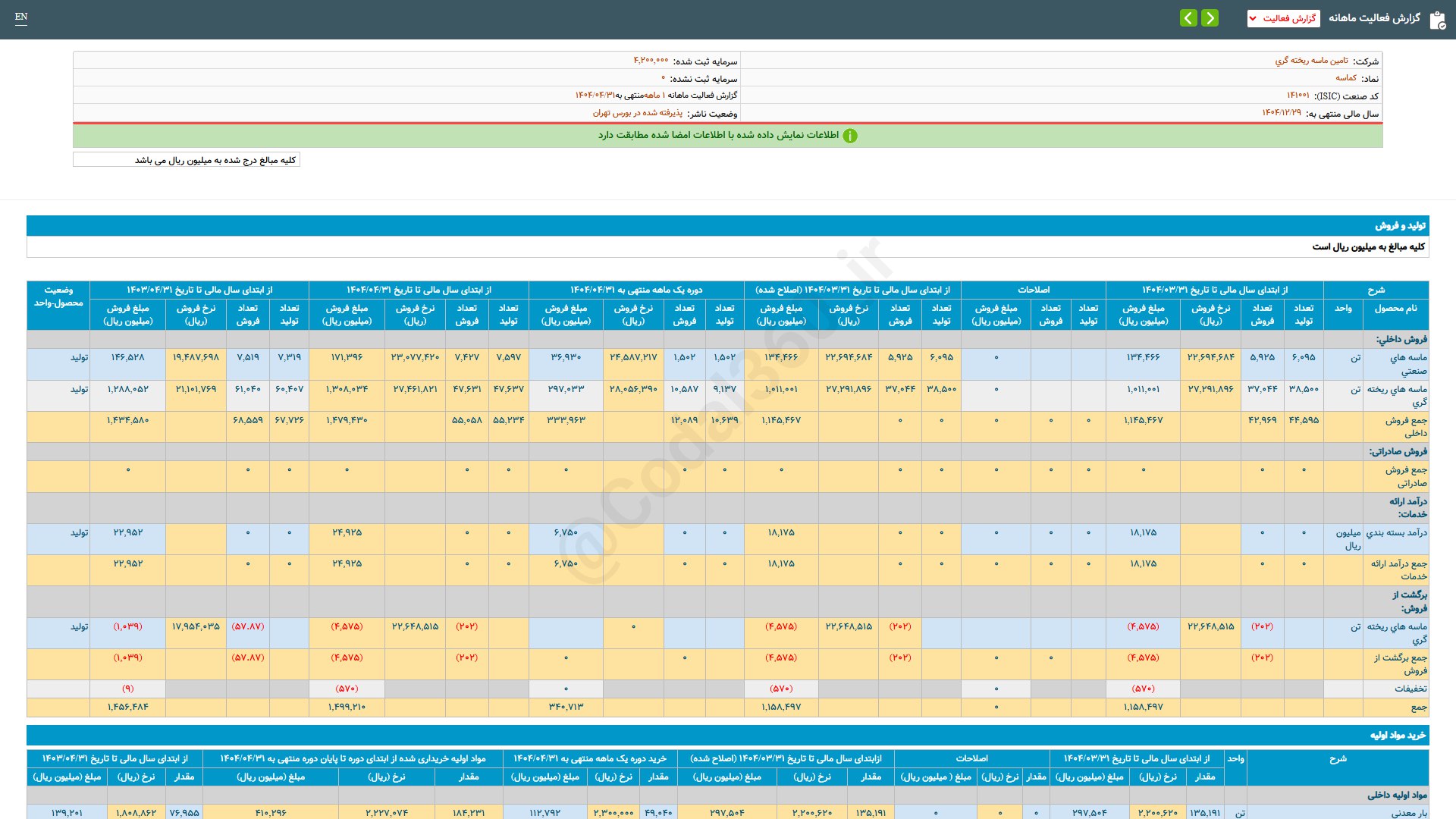Click the 'اصلاحات' column header in sales table
The width and height of the screenshot is (1456, 819).
[1034, 290]
